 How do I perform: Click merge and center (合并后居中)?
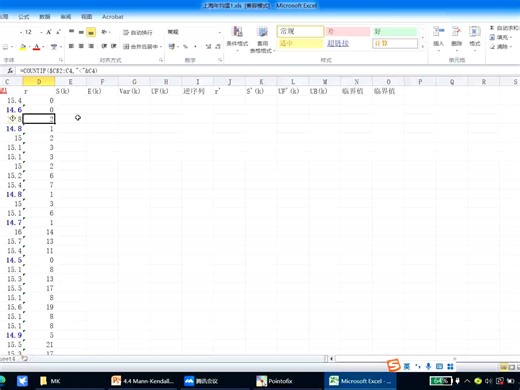140,46
